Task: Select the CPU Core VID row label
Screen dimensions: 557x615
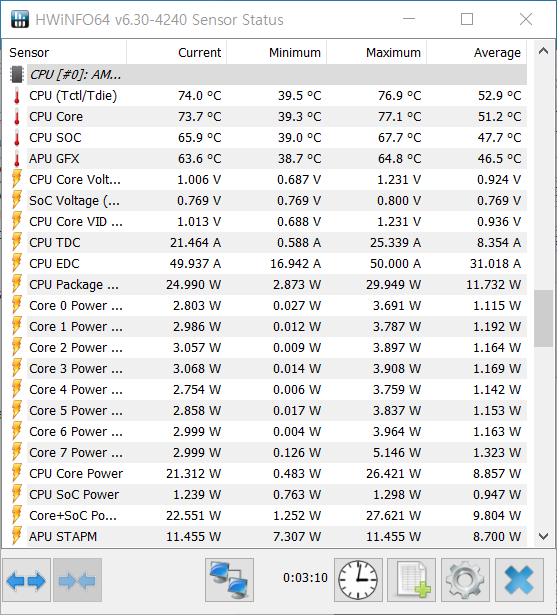Action: click(x=76, y=222)
